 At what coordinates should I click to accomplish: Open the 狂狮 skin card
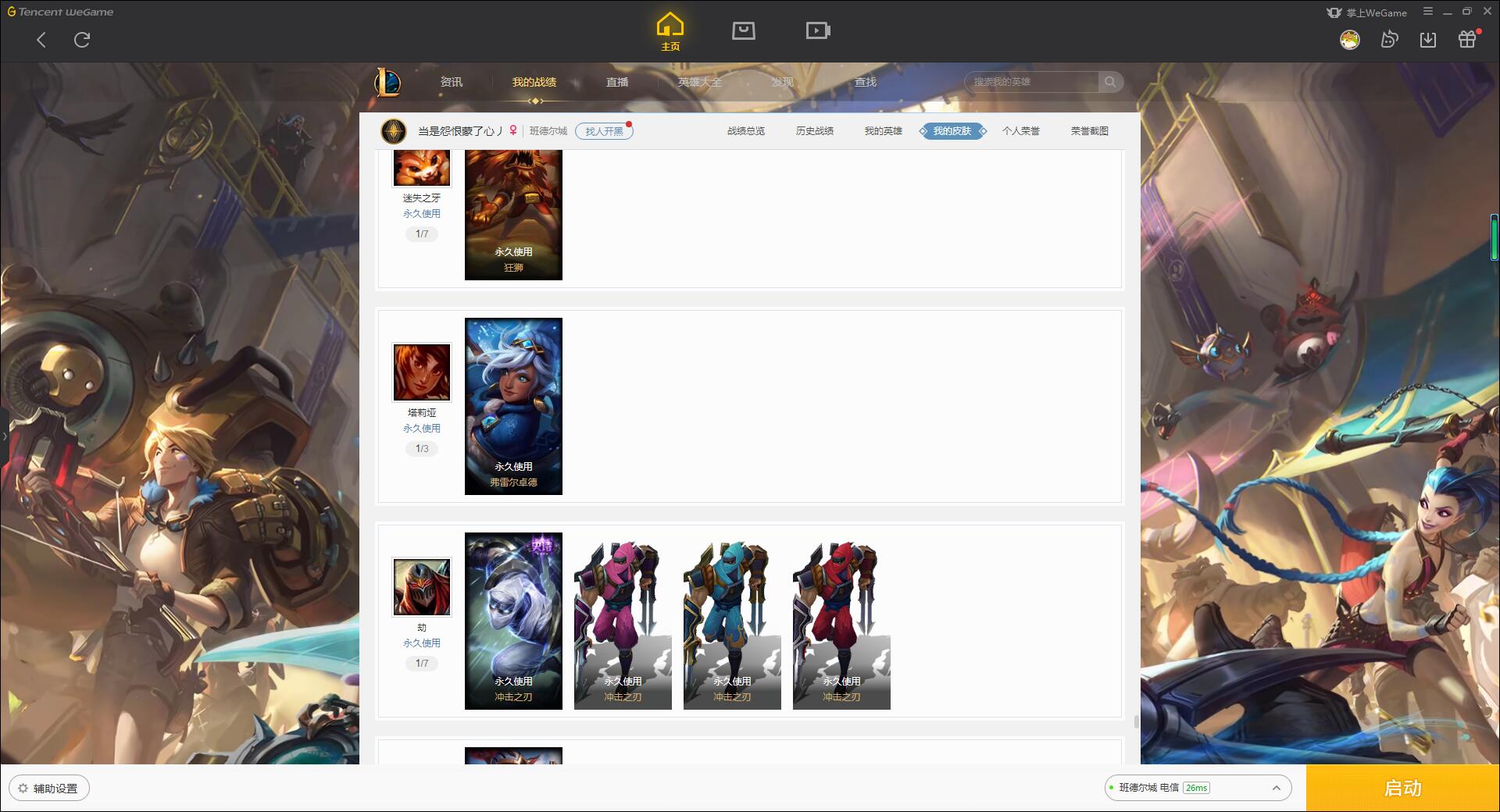click(x=513, y=215)
